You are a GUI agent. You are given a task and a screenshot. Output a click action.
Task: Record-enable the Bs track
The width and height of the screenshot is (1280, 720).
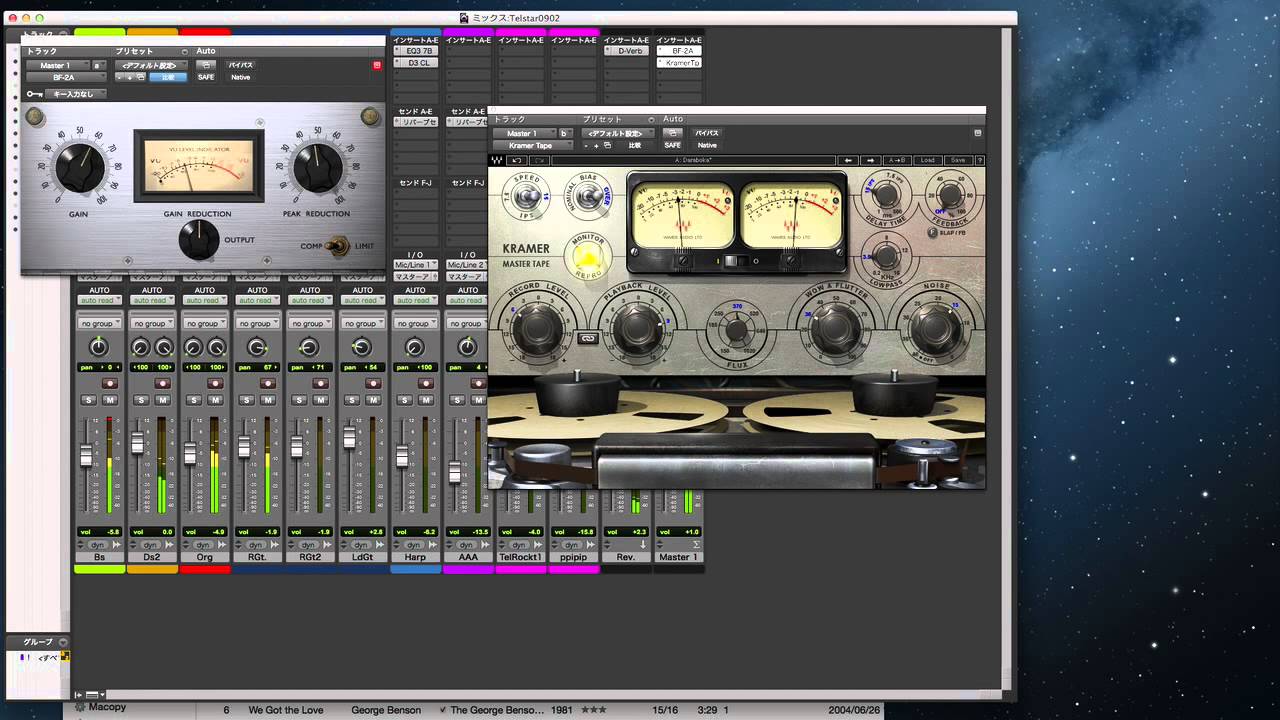click(109, 383)
